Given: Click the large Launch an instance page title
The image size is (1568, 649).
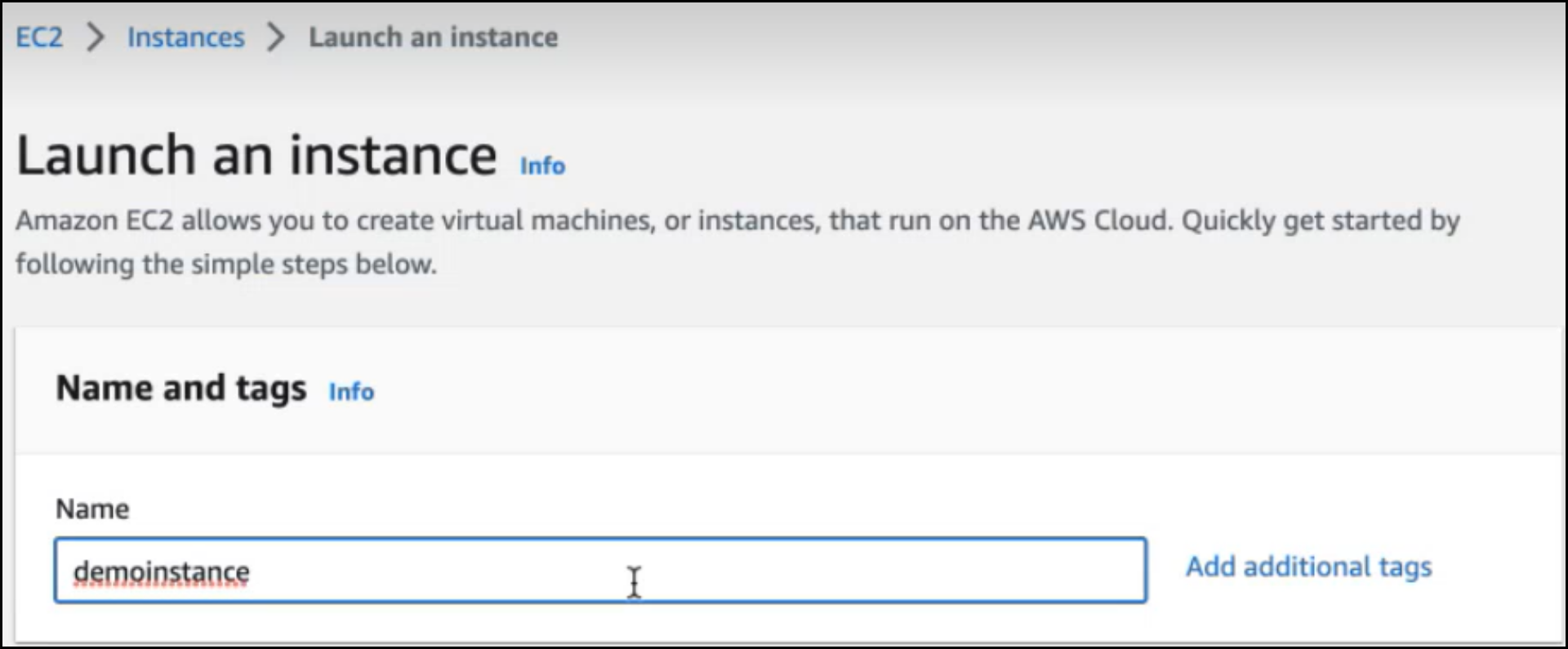Looking at the screenshot, I should point(256,155).
